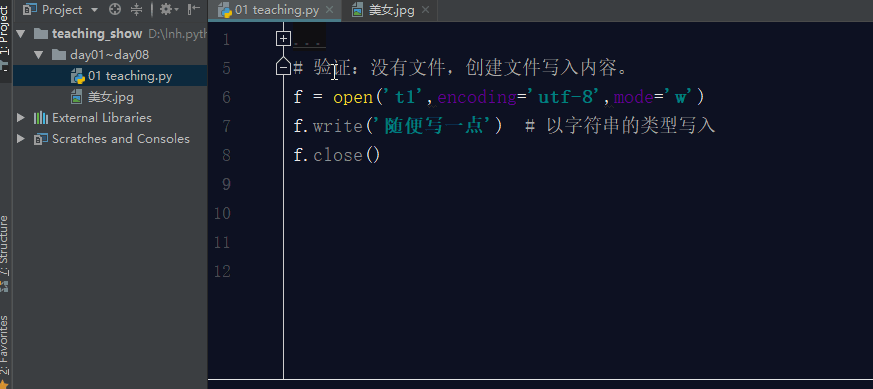Click the Python file icon beside 01 teaching.py in tree
Image resolution: width=873 pixels, height=389 pixels.
tap(77, 76)
